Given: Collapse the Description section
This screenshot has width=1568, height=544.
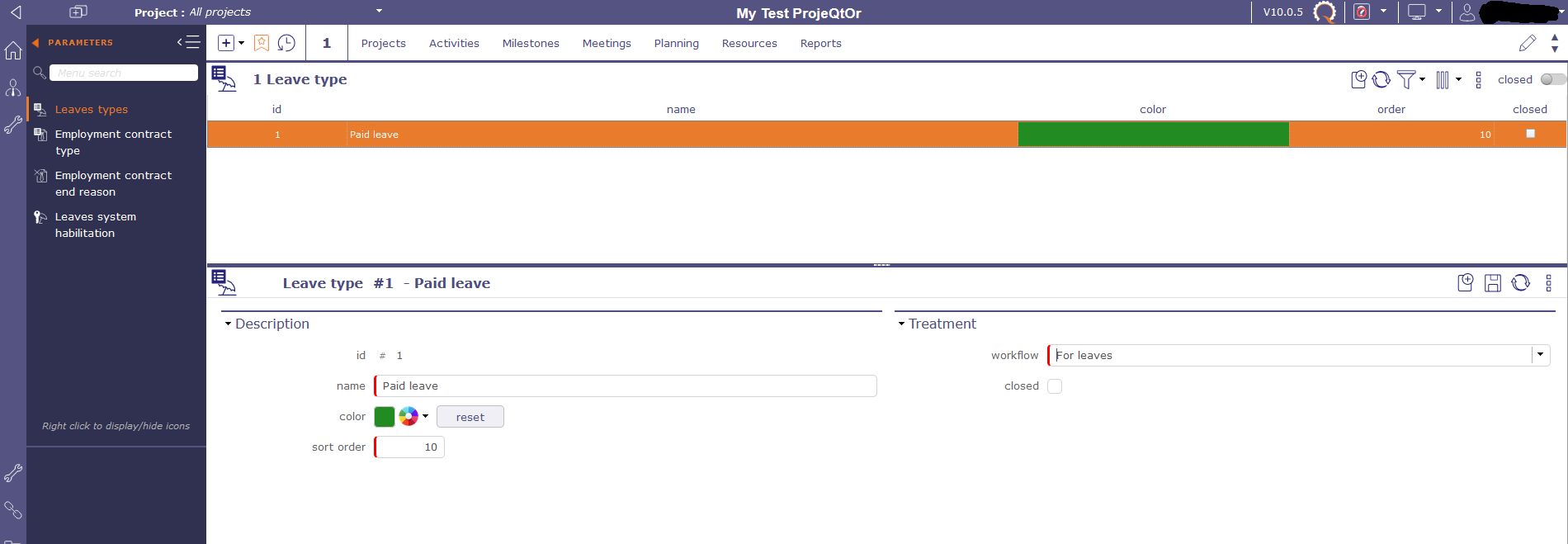Looking at the screenshot, I should 228,324.
